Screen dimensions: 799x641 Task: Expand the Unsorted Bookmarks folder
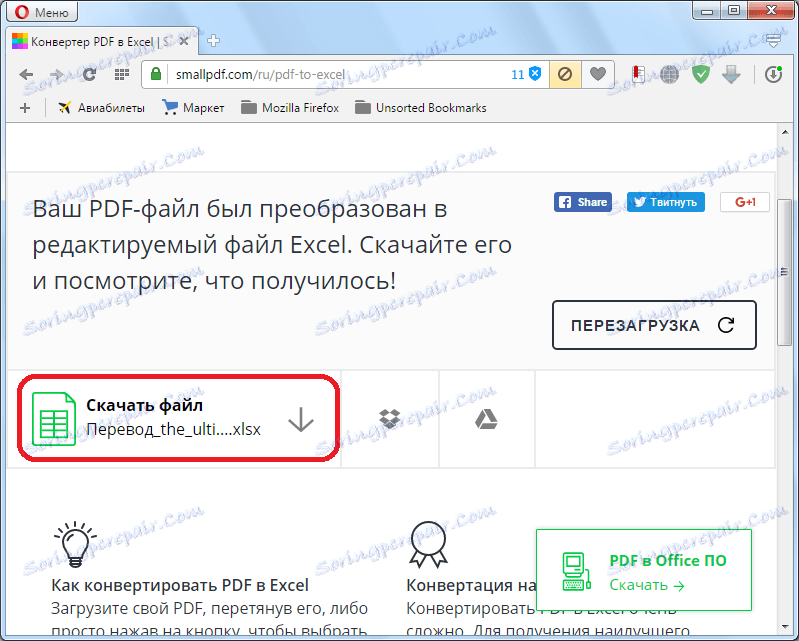[421, 108]
